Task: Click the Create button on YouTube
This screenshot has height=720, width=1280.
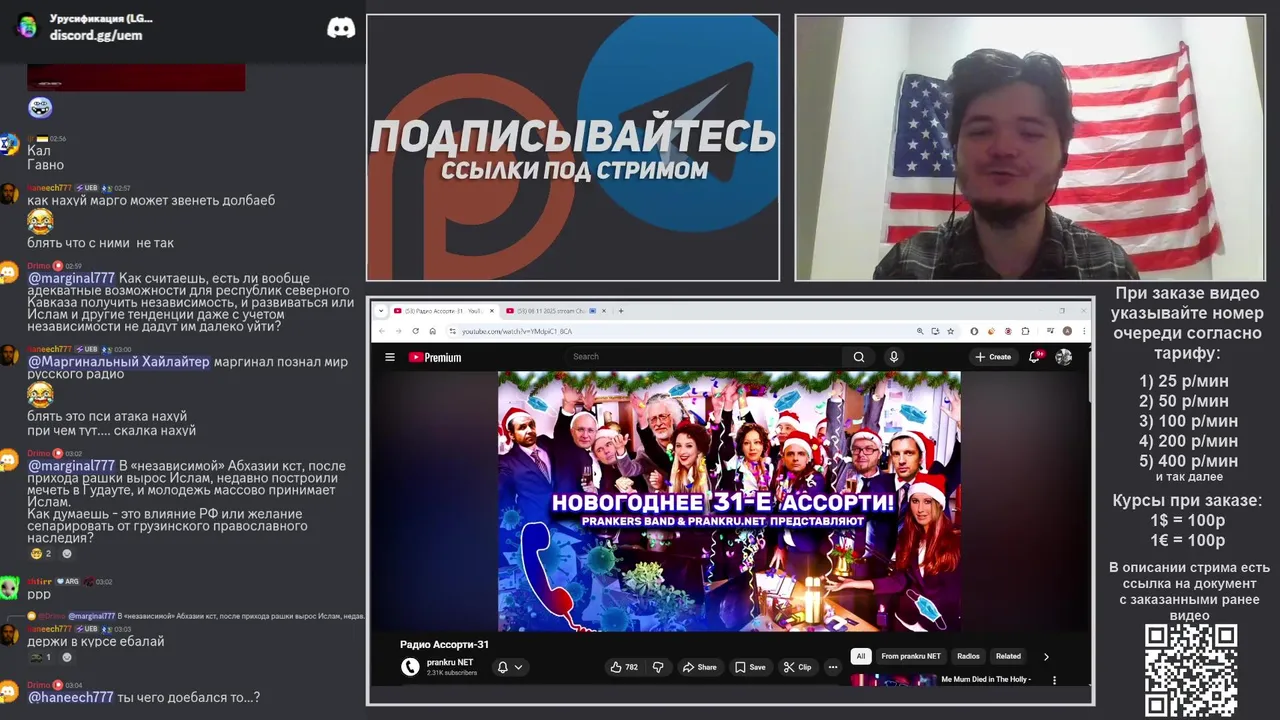Action: pos(994,357)
